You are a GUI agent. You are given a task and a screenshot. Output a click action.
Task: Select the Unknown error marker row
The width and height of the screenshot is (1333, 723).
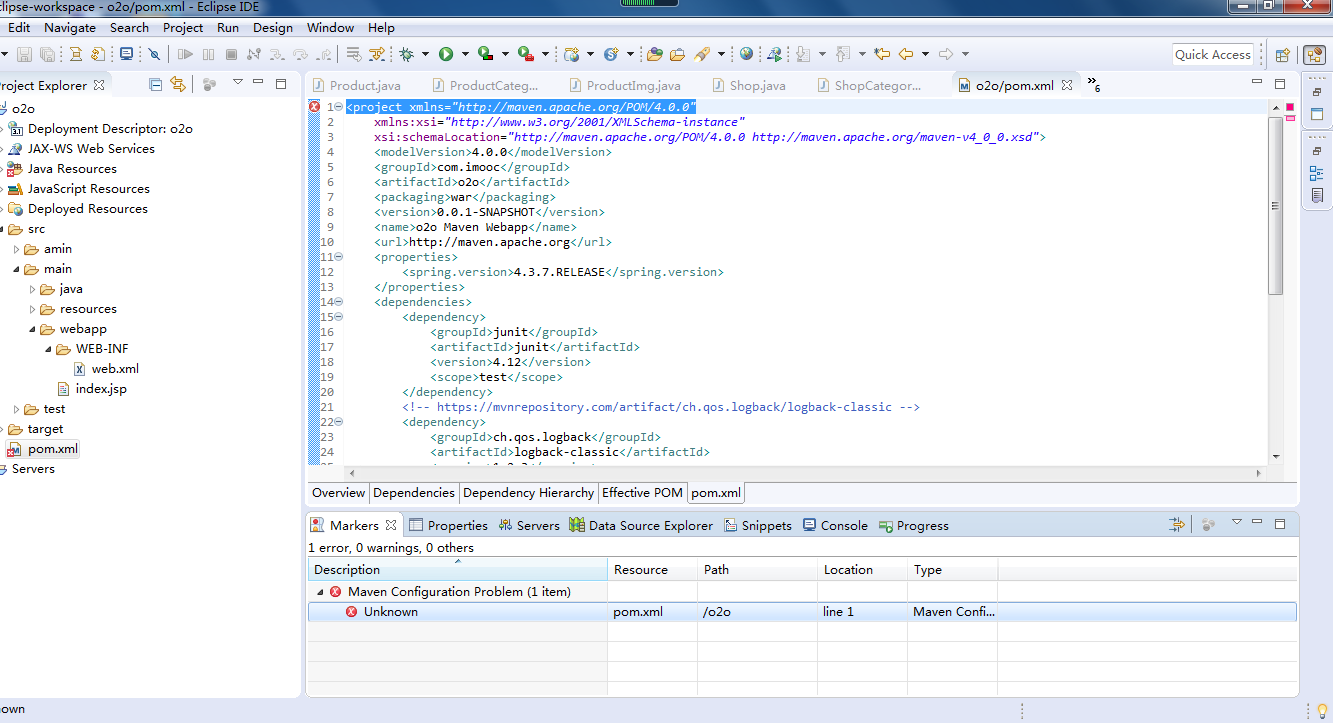pos(802,612)
